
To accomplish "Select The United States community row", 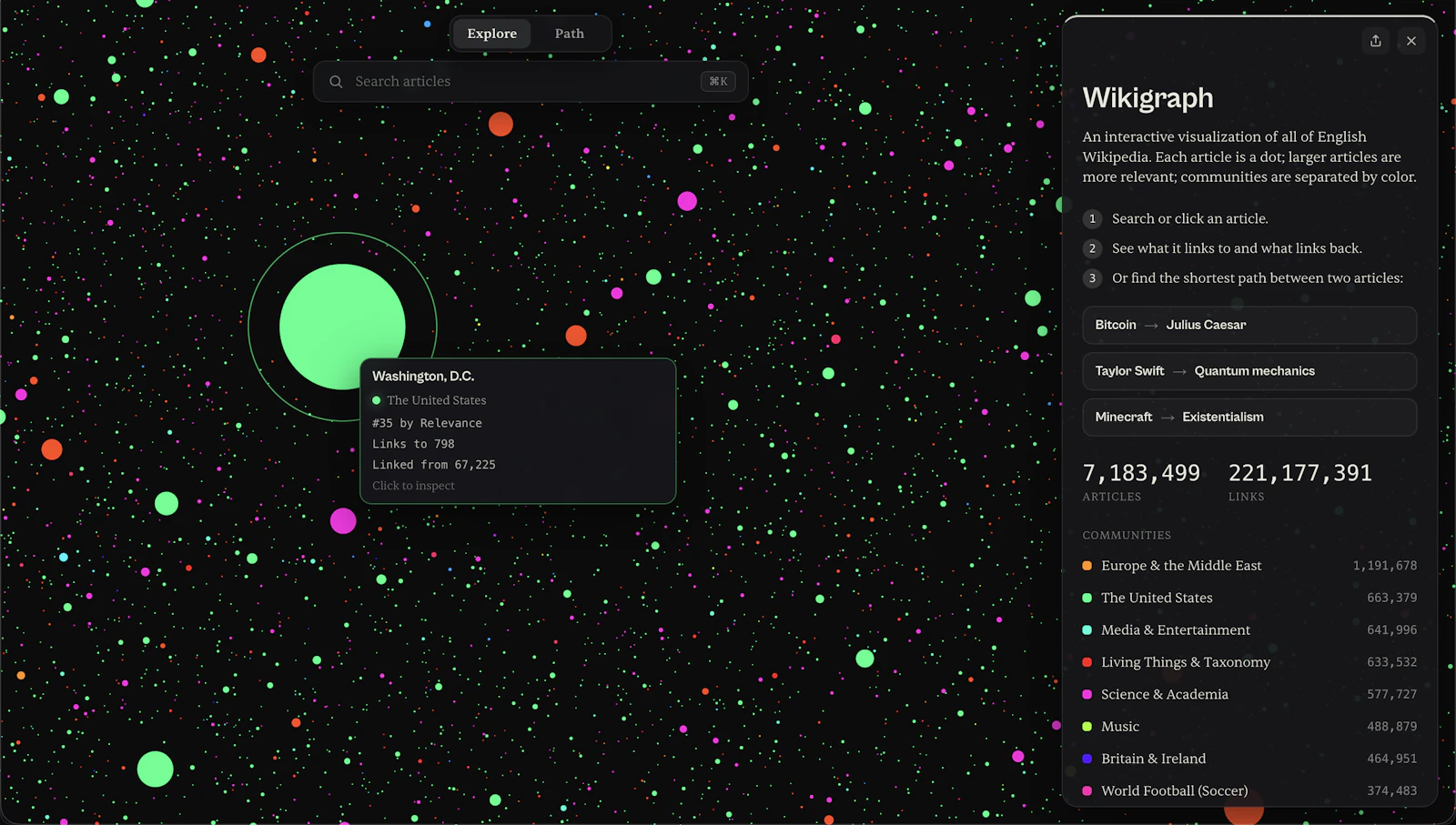I will (x=1249, y=598).
